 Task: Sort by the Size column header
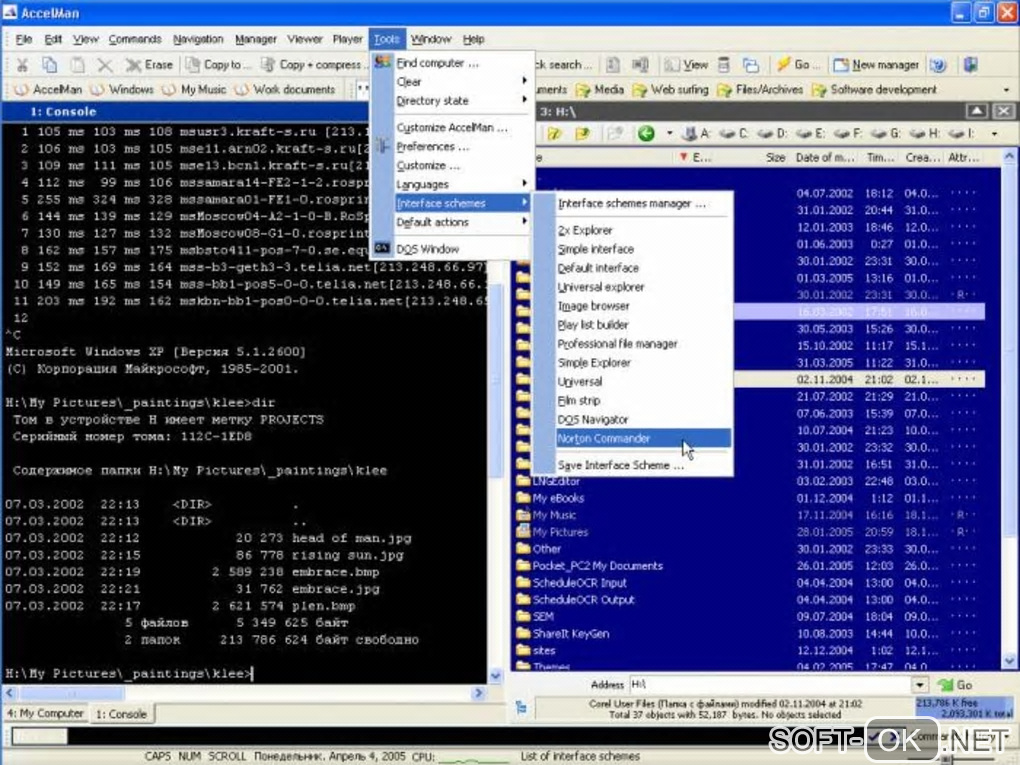(774, 157)
